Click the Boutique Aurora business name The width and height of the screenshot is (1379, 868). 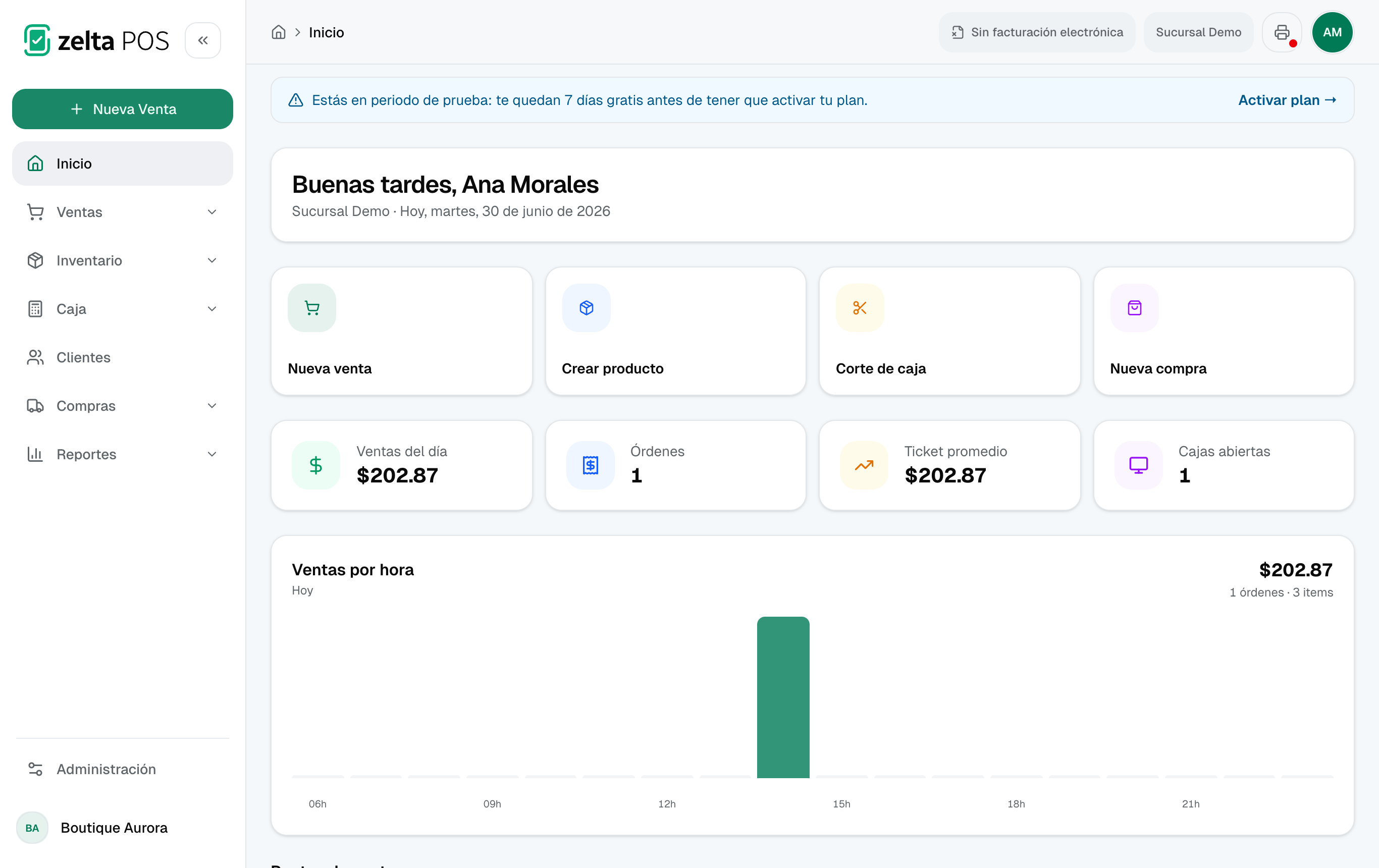pos(115,828)
